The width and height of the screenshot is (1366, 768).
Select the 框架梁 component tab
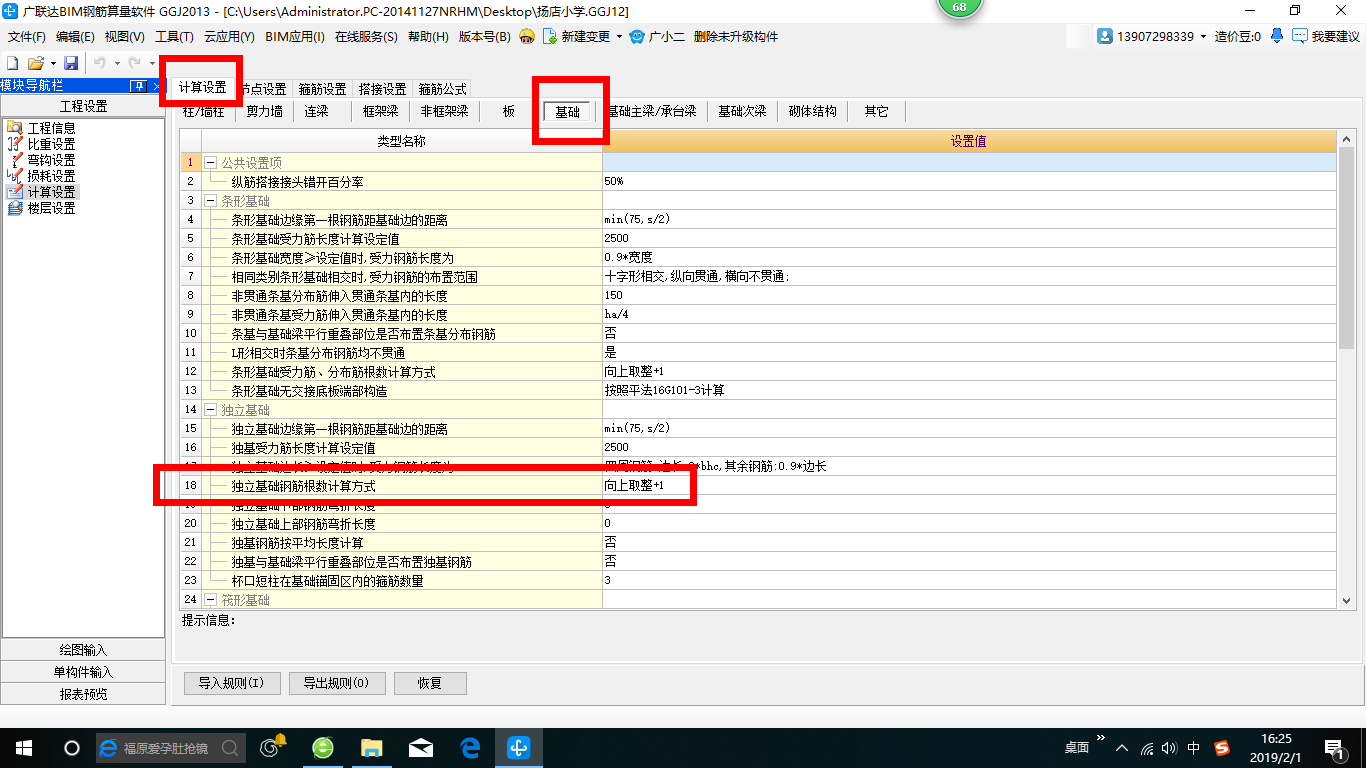tap(380, 111)
